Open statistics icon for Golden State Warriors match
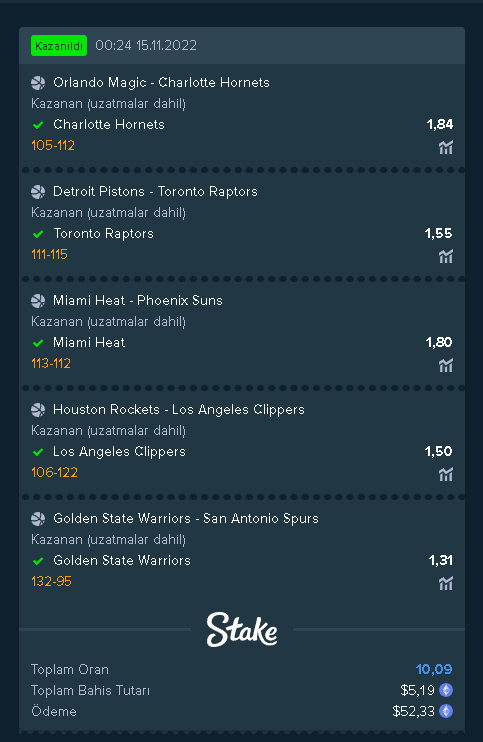This screenshot has height=742, width=483. click(446, 583)
